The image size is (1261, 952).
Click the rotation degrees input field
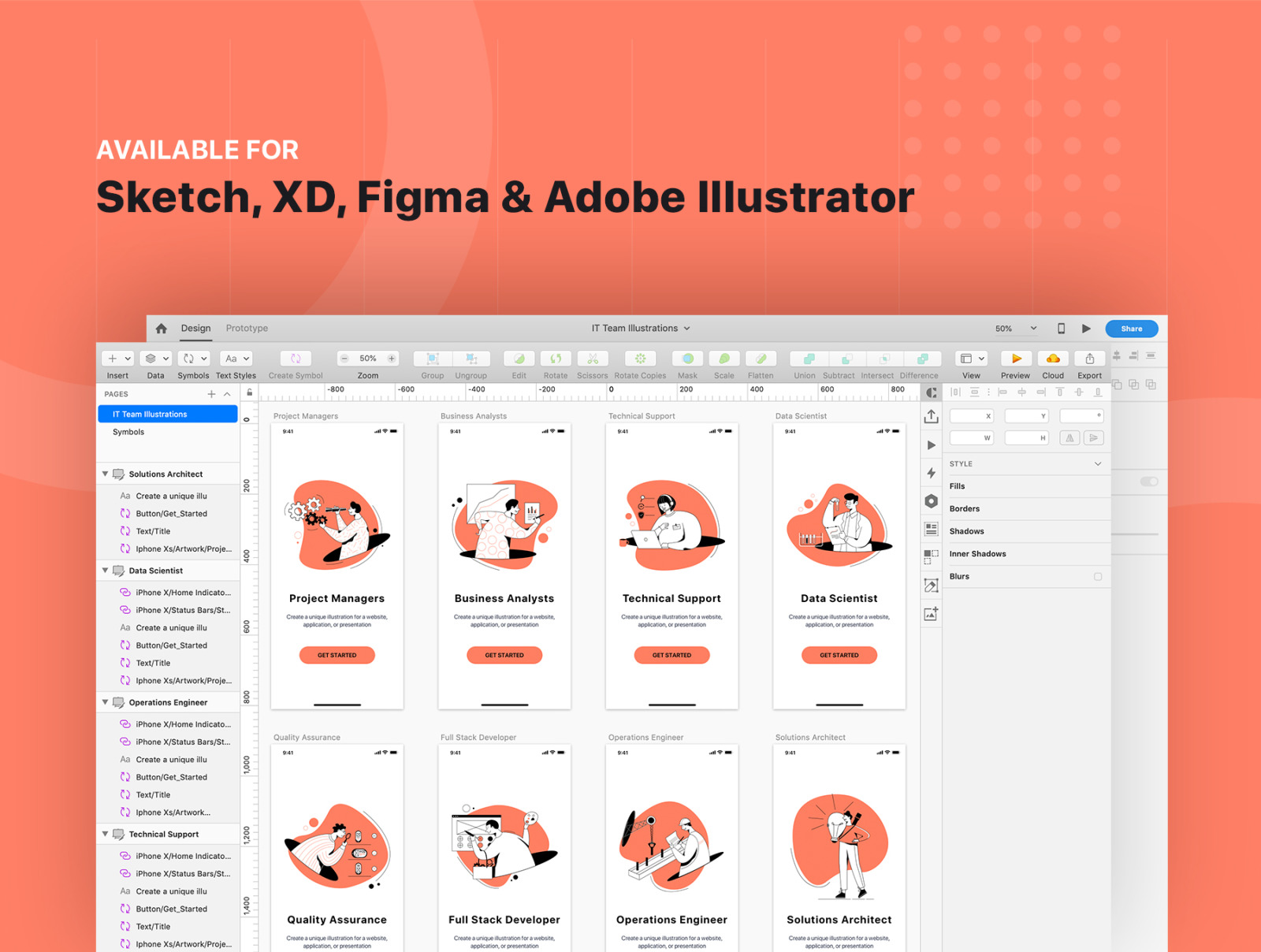tap(1081, 416)
